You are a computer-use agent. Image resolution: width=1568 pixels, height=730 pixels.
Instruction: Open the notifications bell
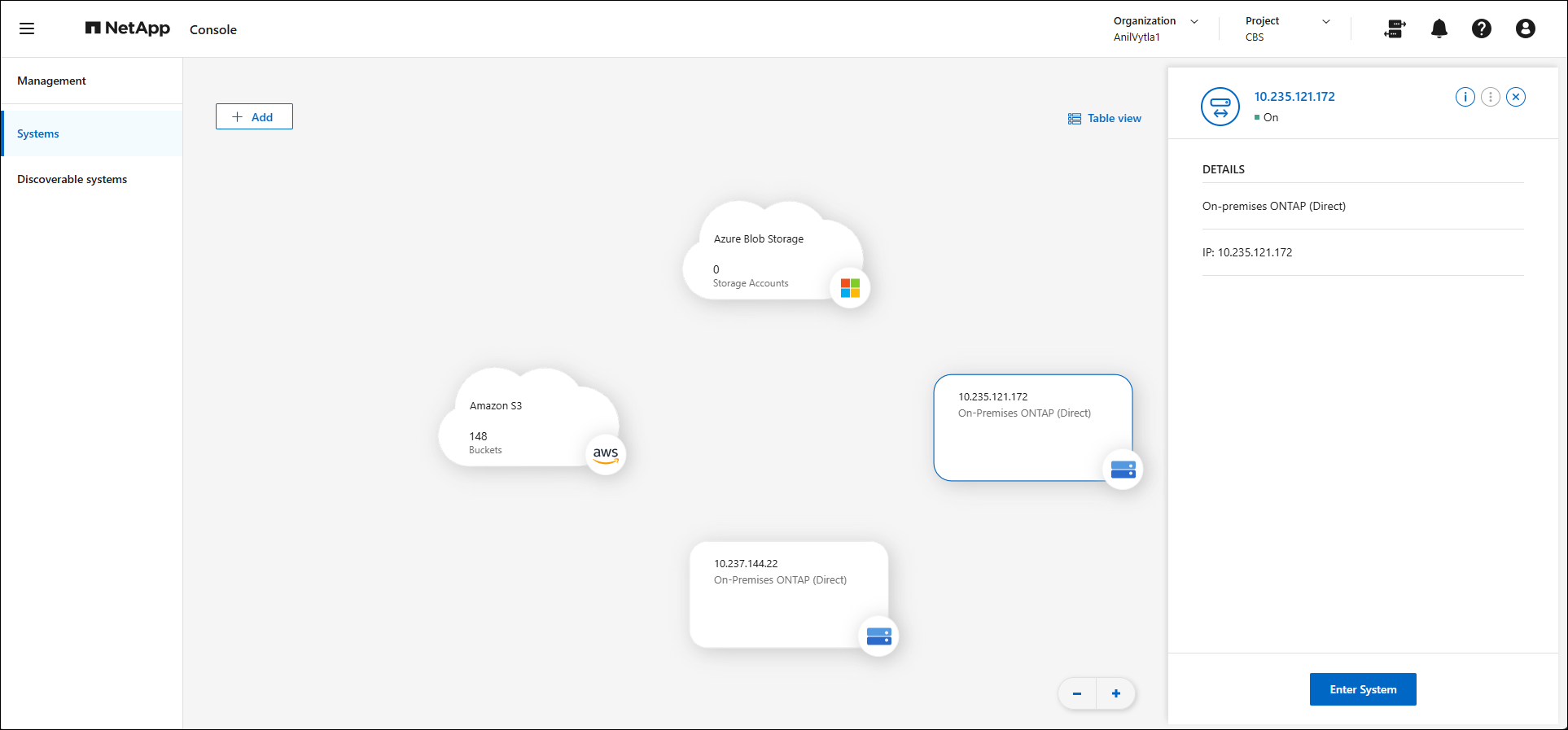[1439, 29]
